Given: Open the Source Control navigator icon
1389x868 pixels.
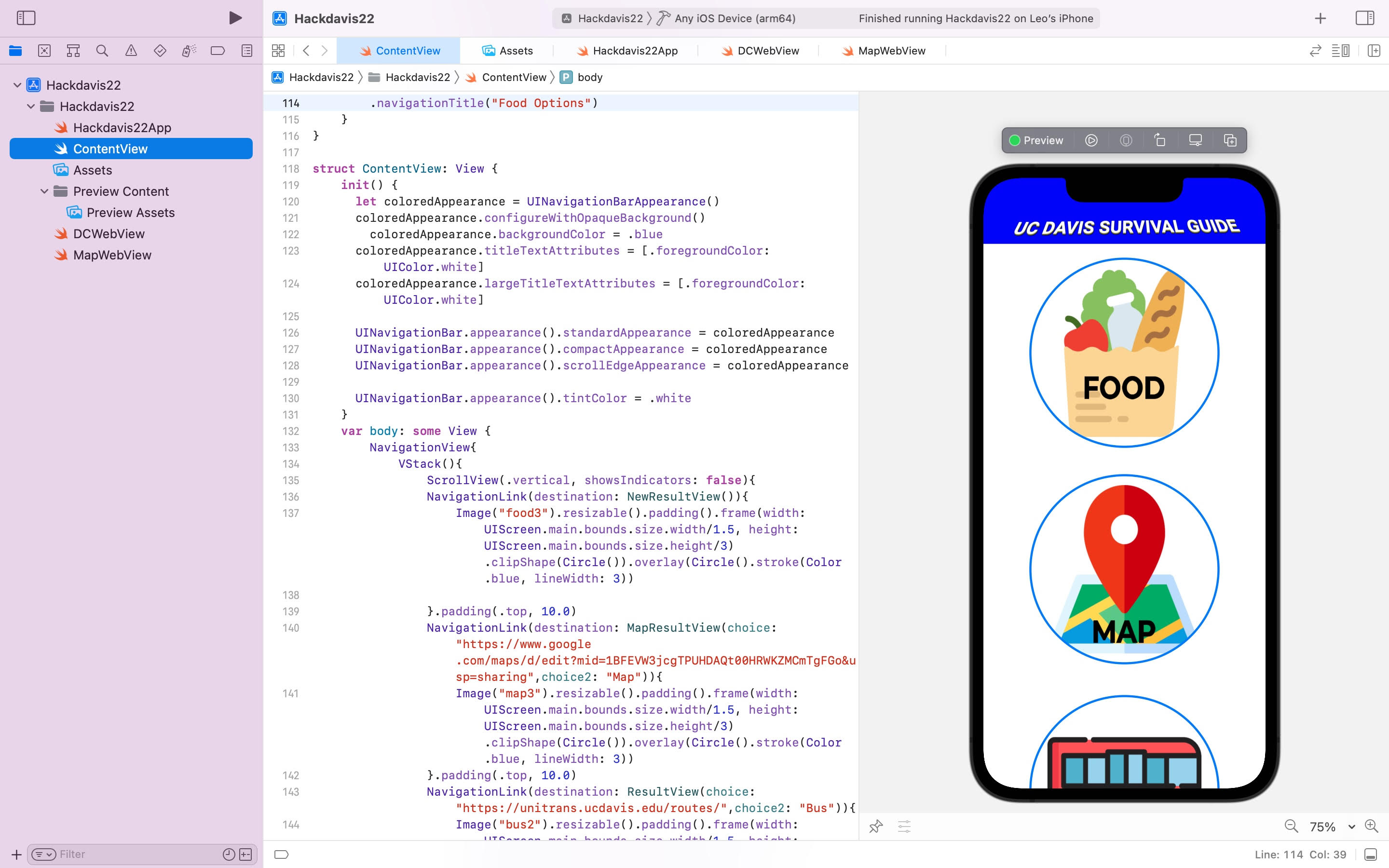Looking at the screenshot, I should click(x=44, y=51).
